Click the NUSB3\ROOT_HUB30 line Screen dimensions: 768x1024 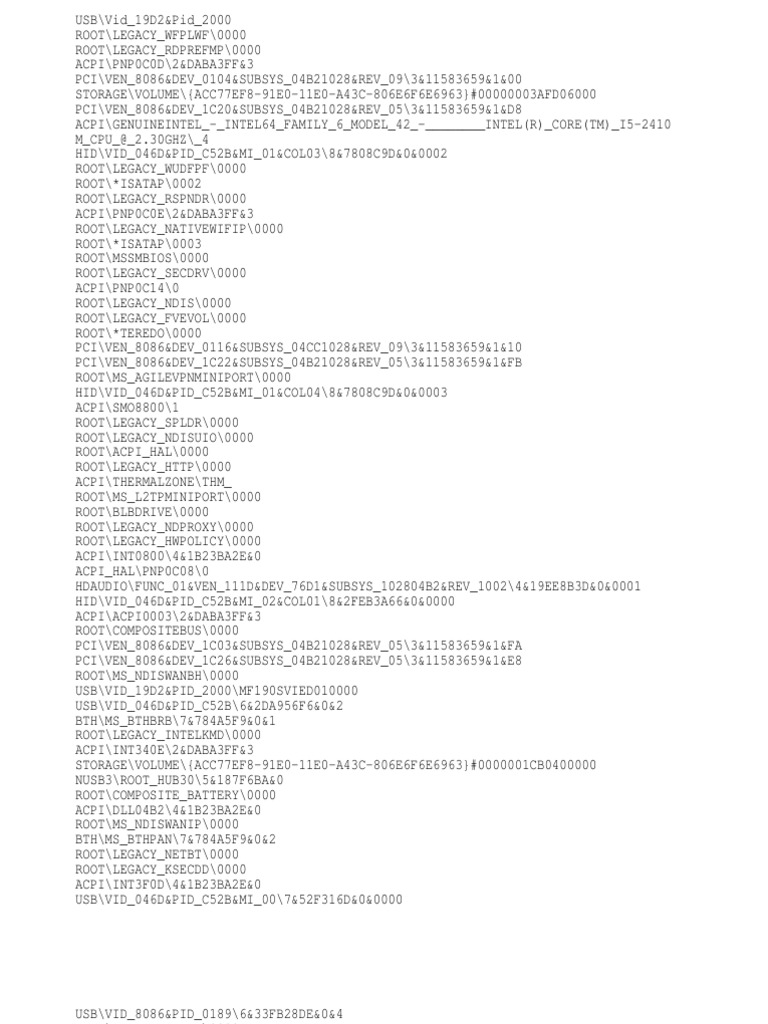(179, 780)
